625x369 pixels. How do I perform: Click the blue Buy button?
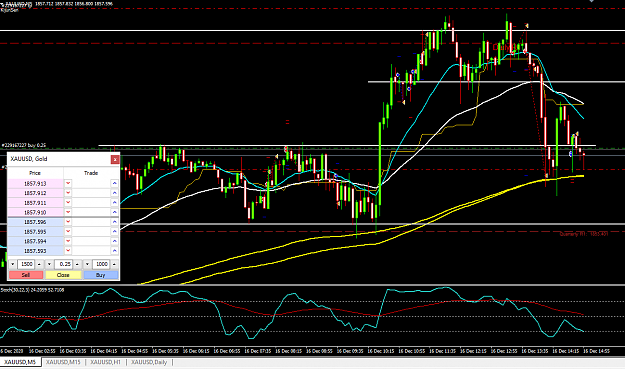[100, 275]
